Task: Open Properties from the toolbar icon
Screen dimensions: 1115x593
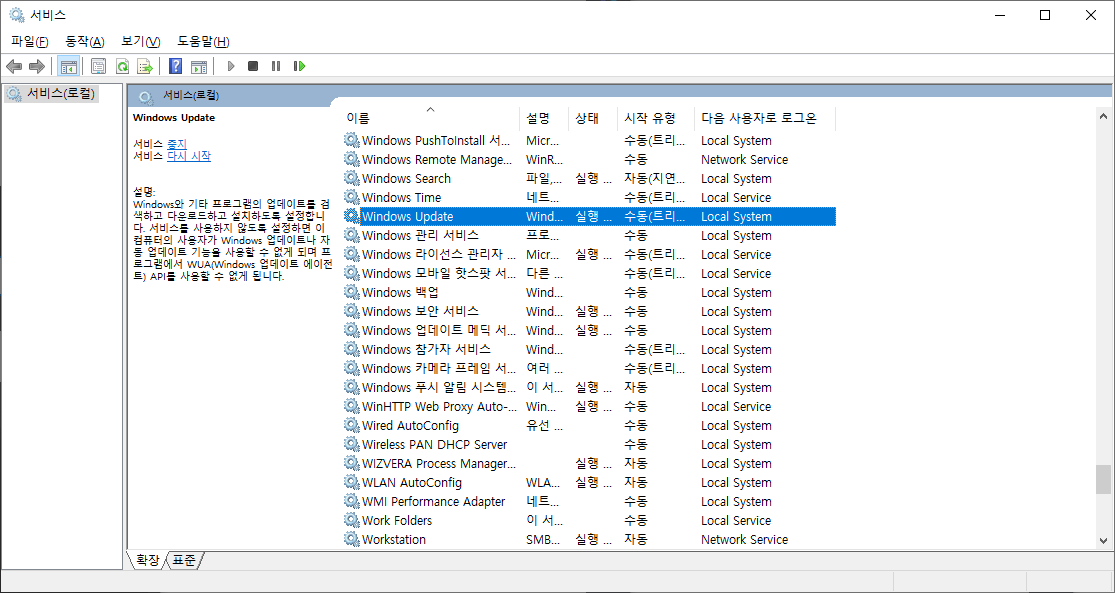Action: (98, 66)
